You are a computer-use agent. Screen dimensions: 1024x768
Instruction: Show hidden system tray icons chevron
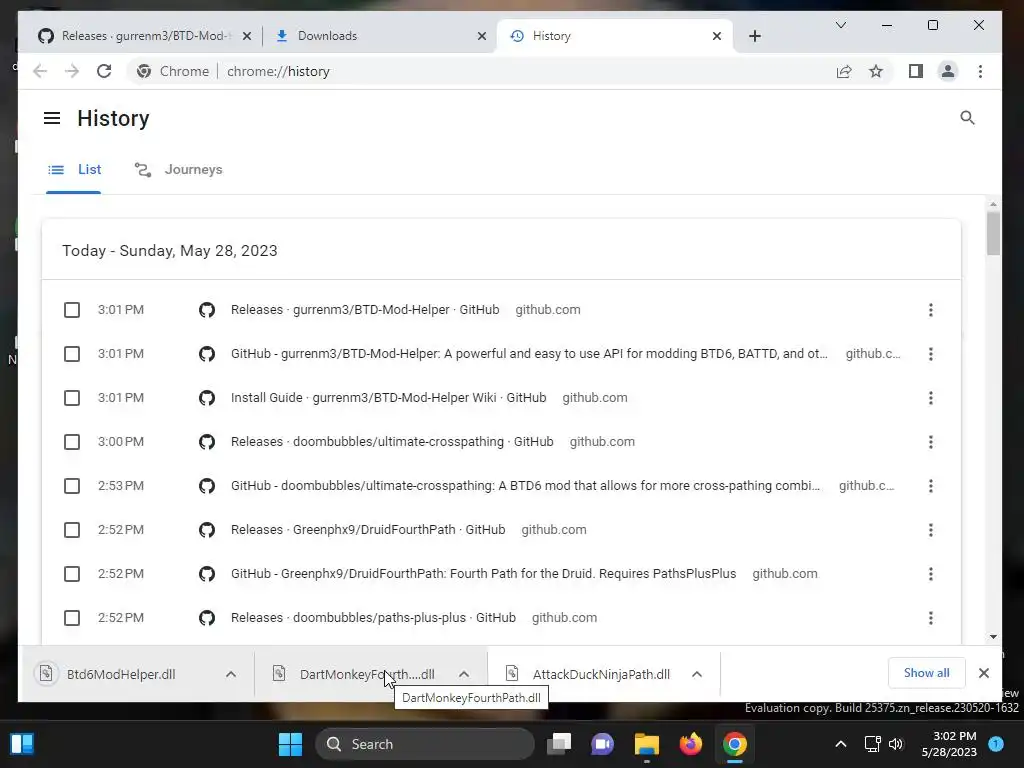pos(840,744)
